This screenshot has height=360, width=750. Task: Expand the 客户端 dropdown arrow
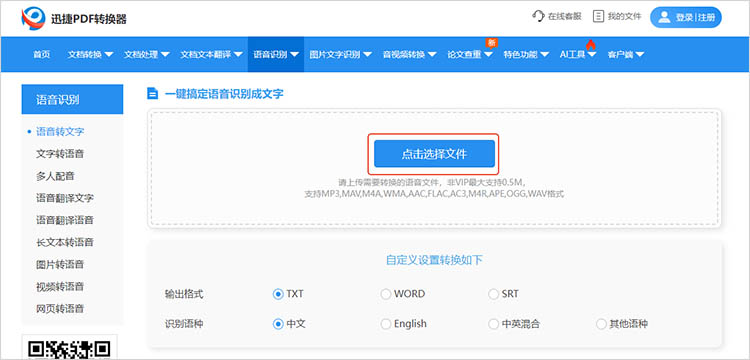click(640, 55)
